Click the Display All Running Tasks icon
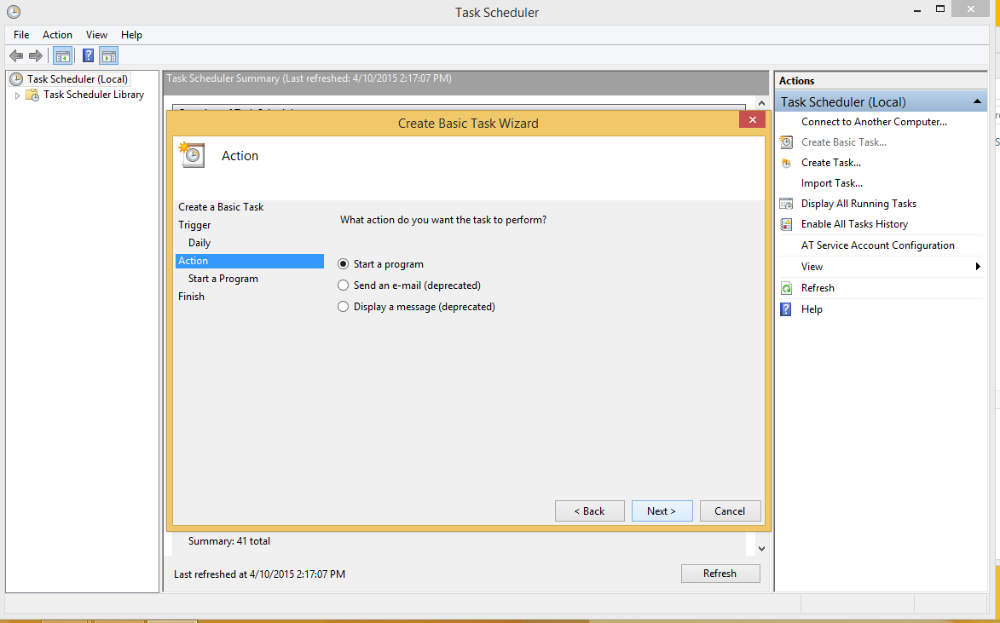This screenshot has width=1000, height=623. 787,203
